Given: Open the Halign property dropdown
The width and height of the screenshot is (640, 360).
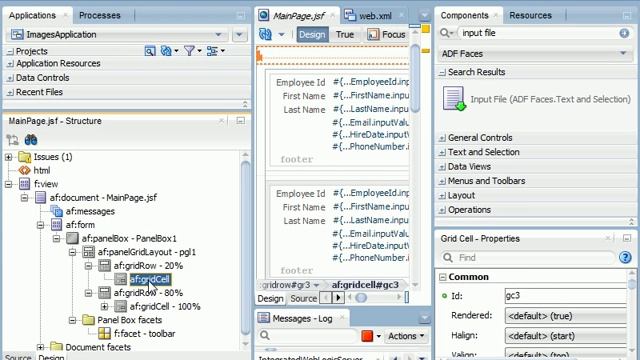Looking at the screenshot, I should pyautogui.click(x=566, y=336).
